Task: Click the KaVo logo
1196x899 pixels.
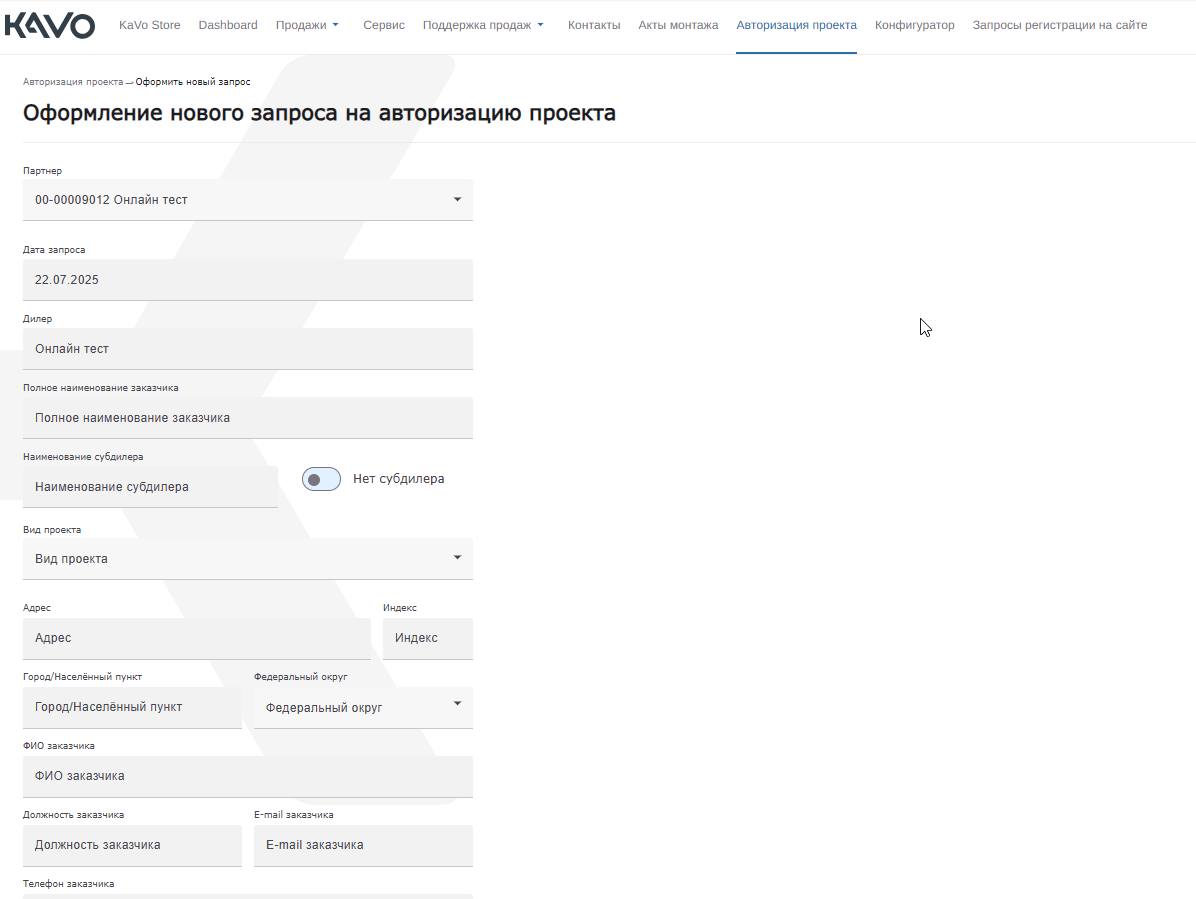Action: pyautogui.click(x=50, y=25)
